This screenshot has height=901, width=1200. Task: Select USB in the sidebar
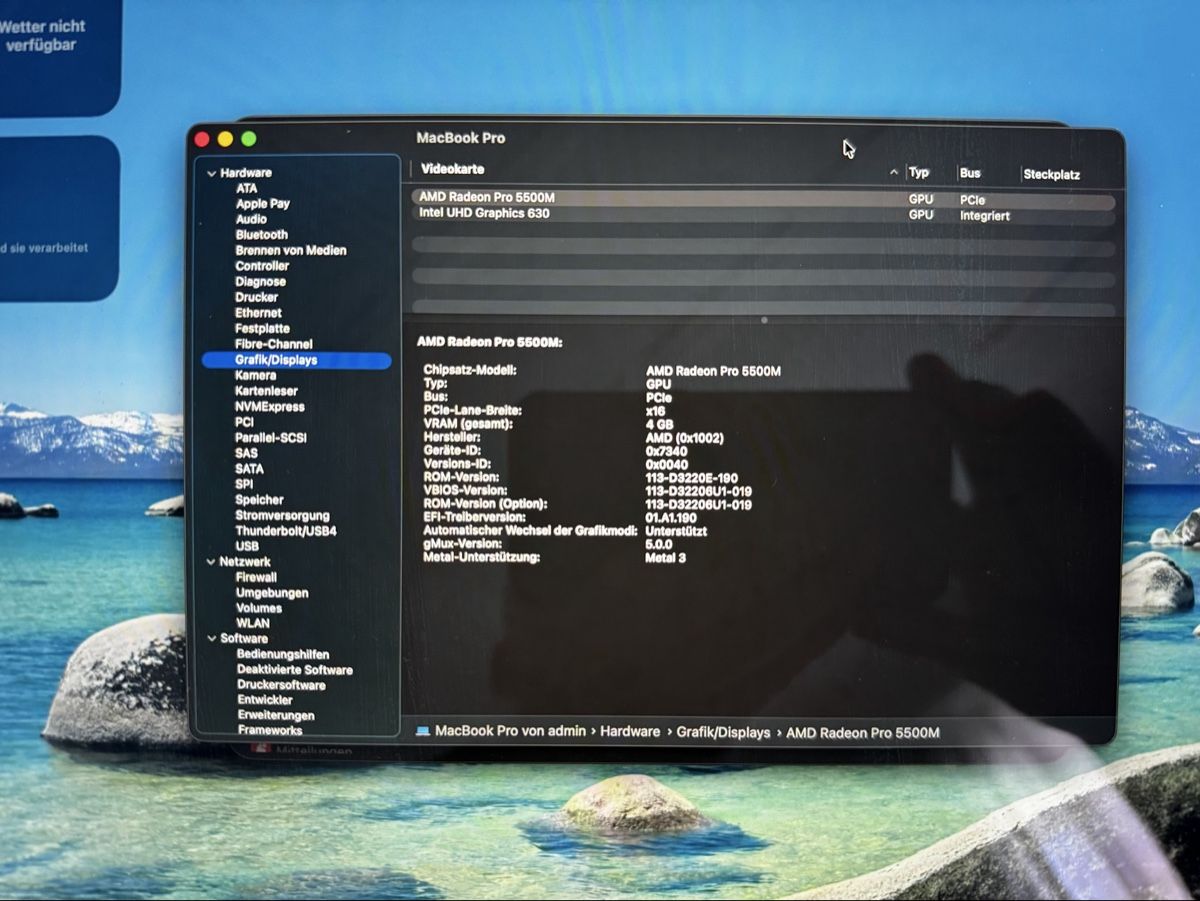[x=247, y=547]
